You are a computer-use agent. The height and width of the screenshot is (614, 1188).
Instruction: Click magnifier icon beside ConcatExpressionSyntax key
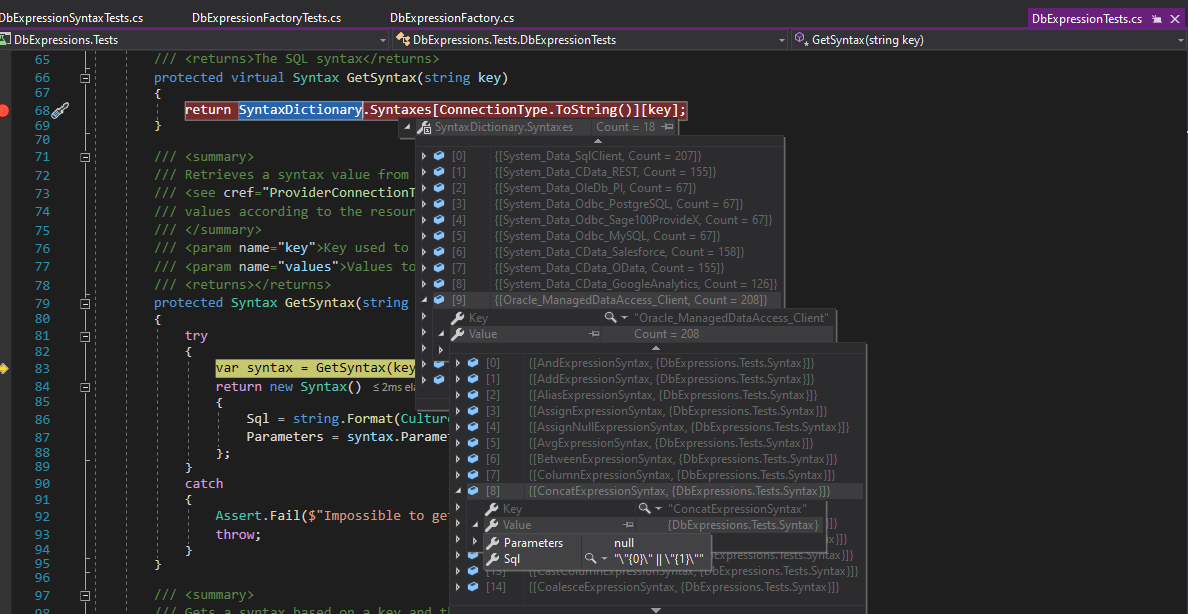coord(645,509)
